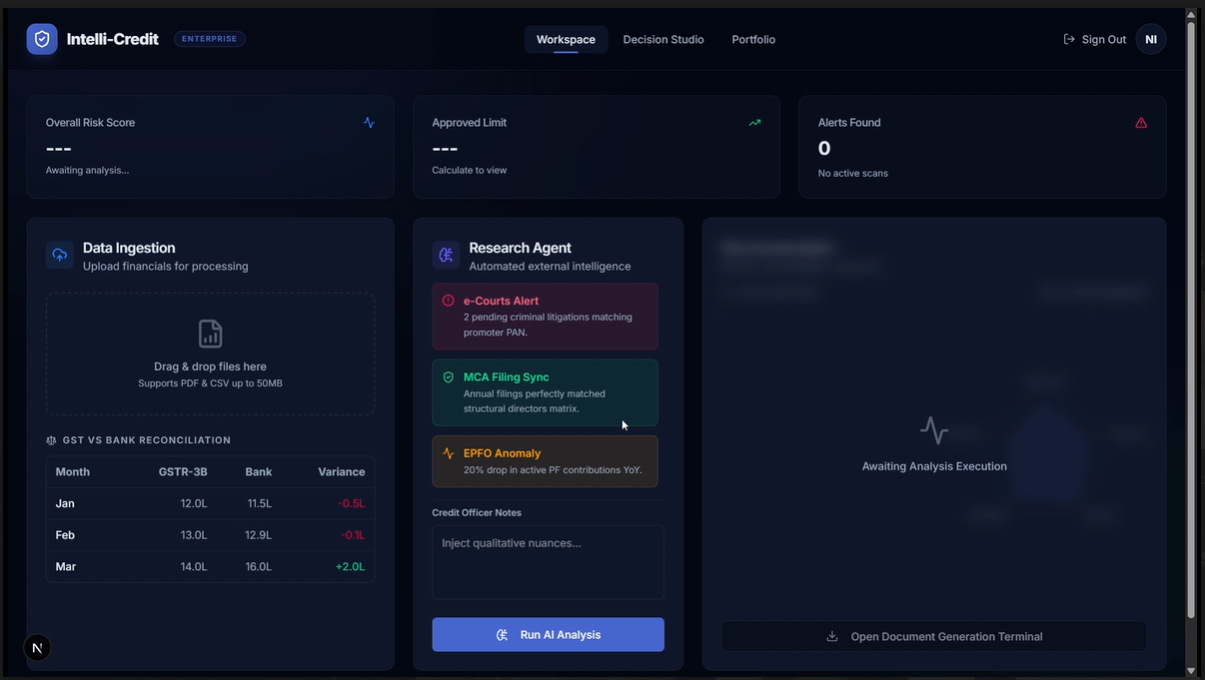
Task: Click the scales icon beside GST vs Bank Reconciliation
Action: coord(52,440)
